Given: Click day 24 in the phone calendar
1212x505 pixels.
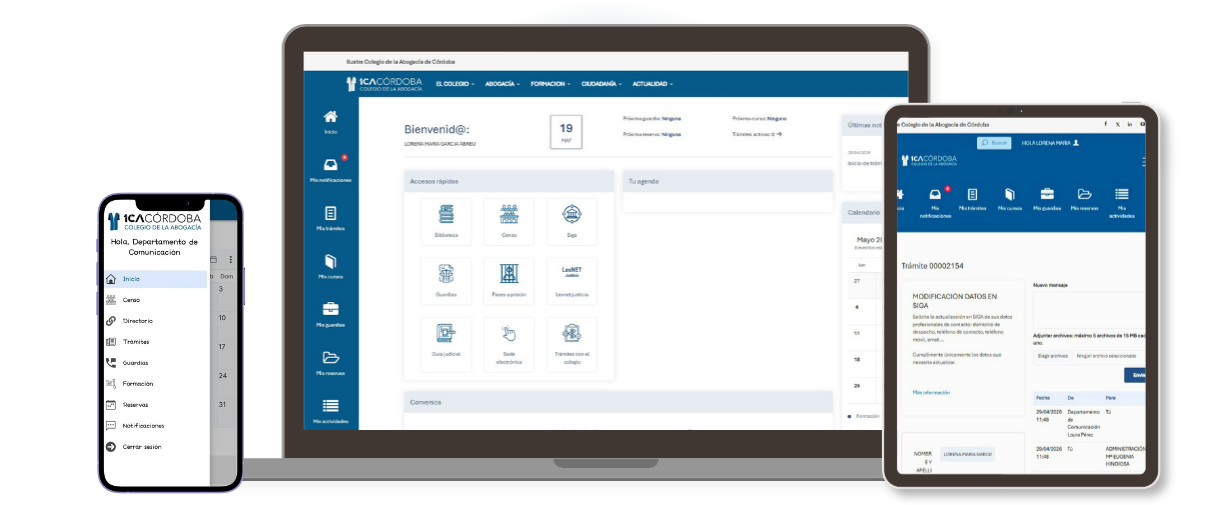Looking at the screenshot, I should (222, 376).
